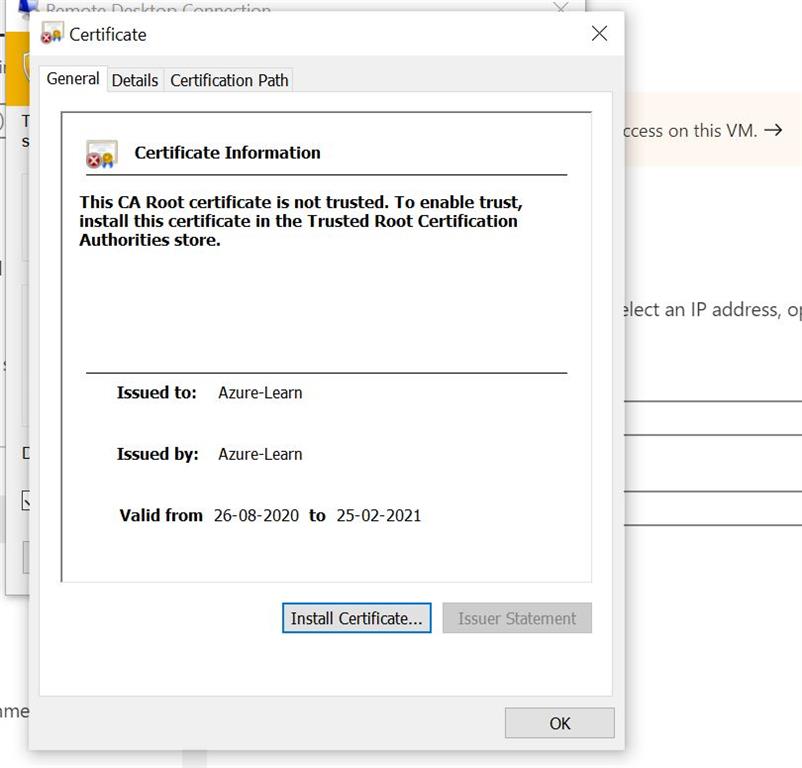Click the Certificate Information icon with red badge

100,152
